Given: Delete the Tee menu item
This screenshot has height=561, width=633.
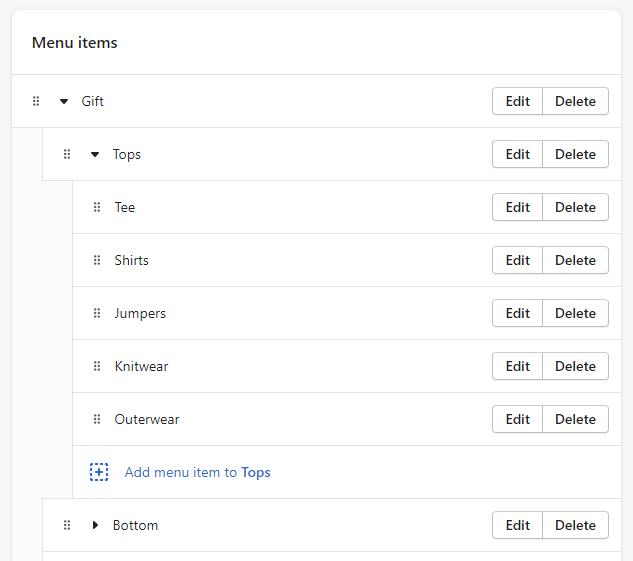Looking at the screenshot, I should point(575,207).
